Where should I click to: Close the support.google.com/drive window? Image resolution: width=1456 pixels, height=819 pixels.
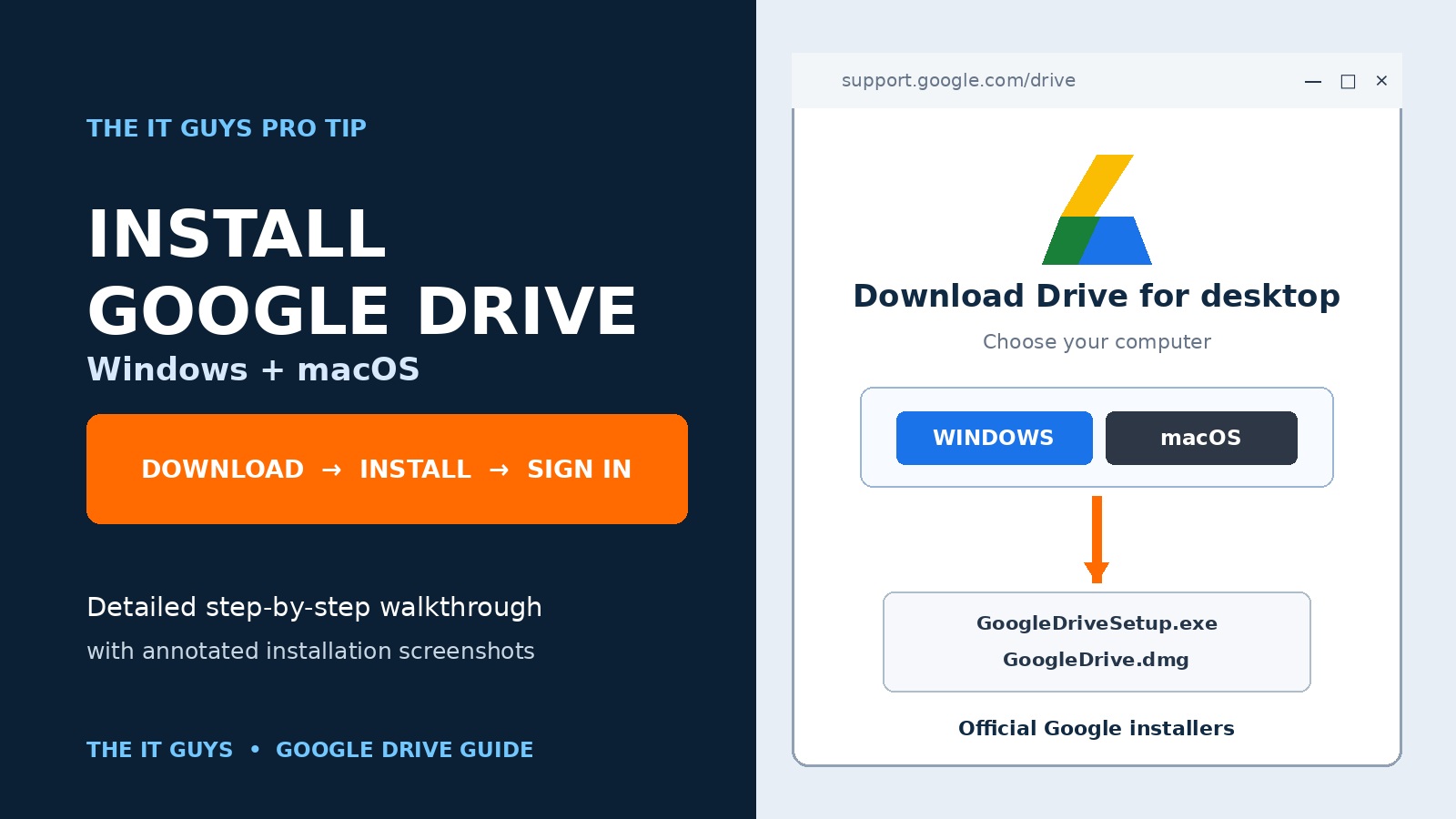(x=1381, y=81)
